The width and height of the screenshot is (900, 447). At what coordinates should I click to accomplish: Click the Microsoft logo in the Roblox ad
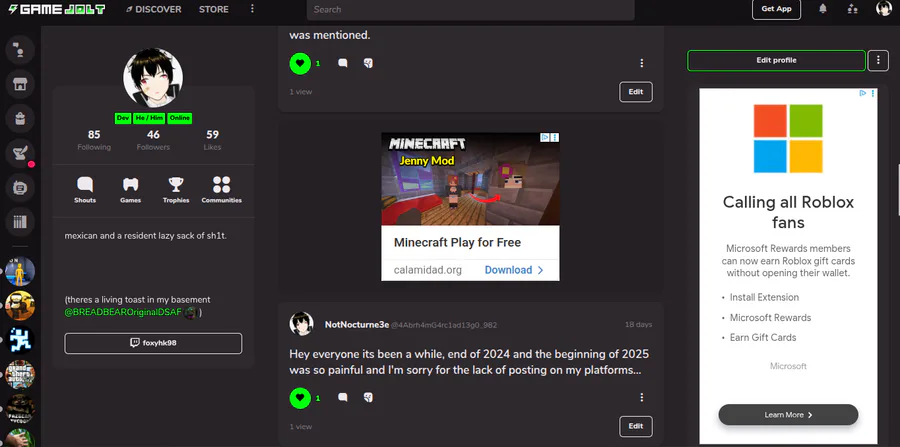(788, 138)
